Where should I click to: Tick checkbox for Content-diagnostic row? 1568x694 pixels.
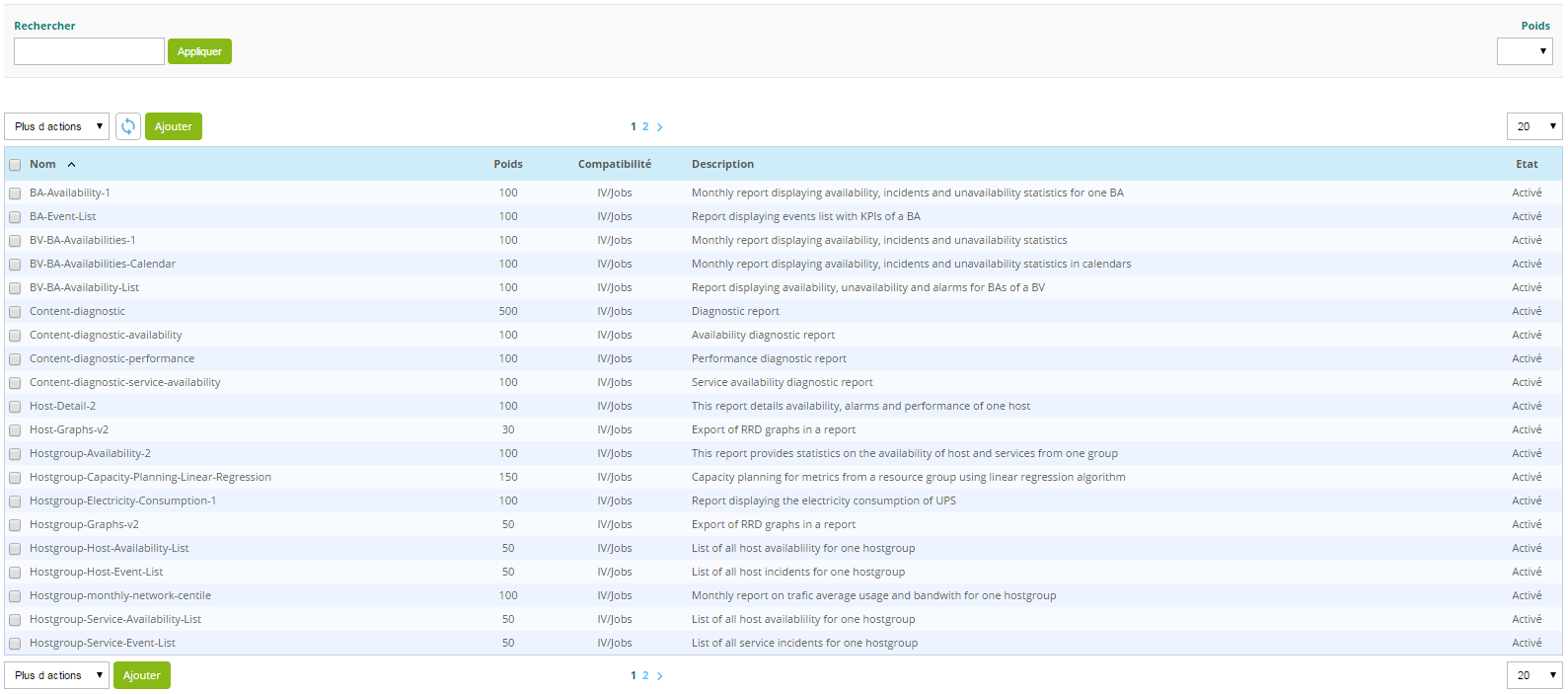15,312
